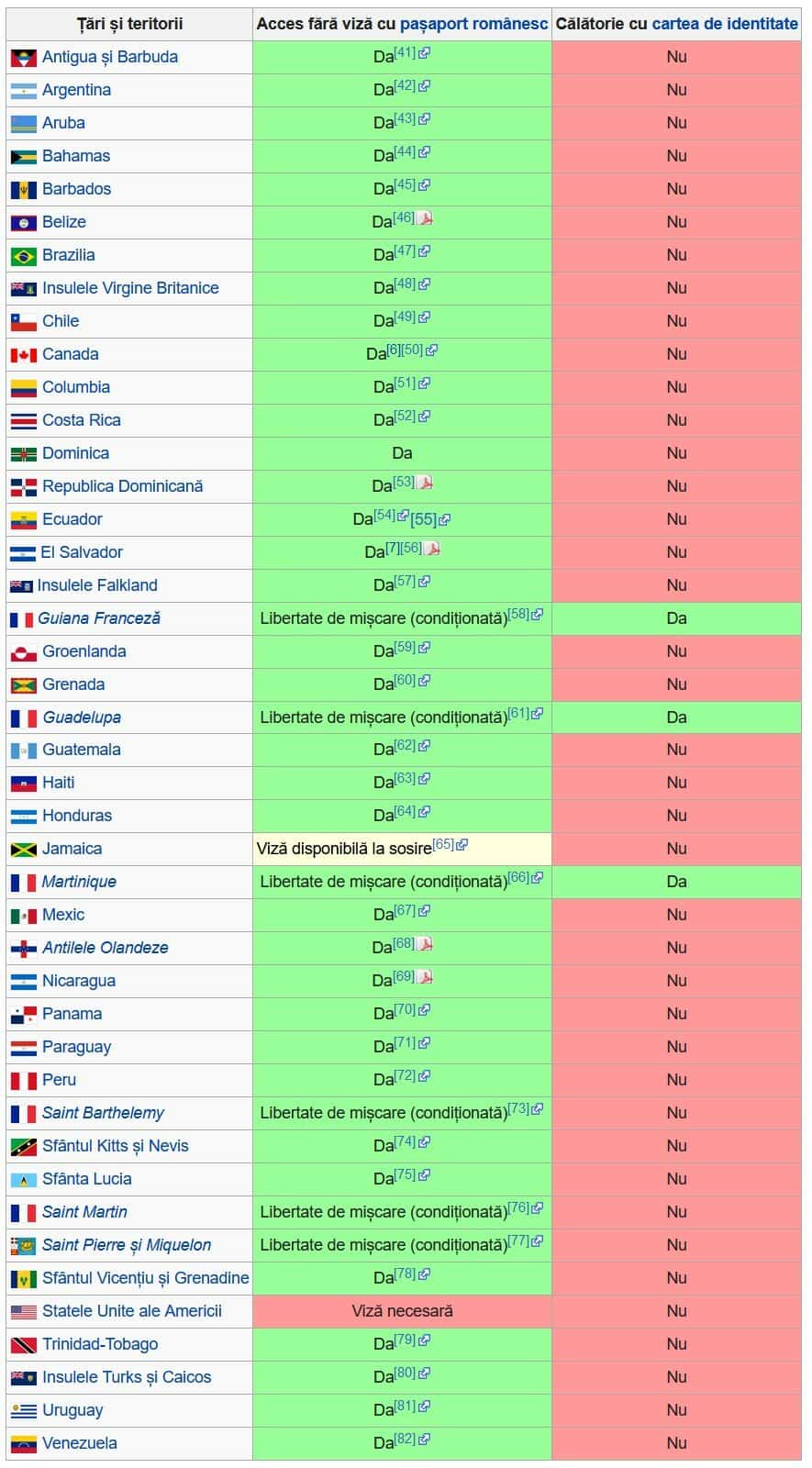Open the Venezuela country link
812x1468 pixels.
tap(79, 1443)
